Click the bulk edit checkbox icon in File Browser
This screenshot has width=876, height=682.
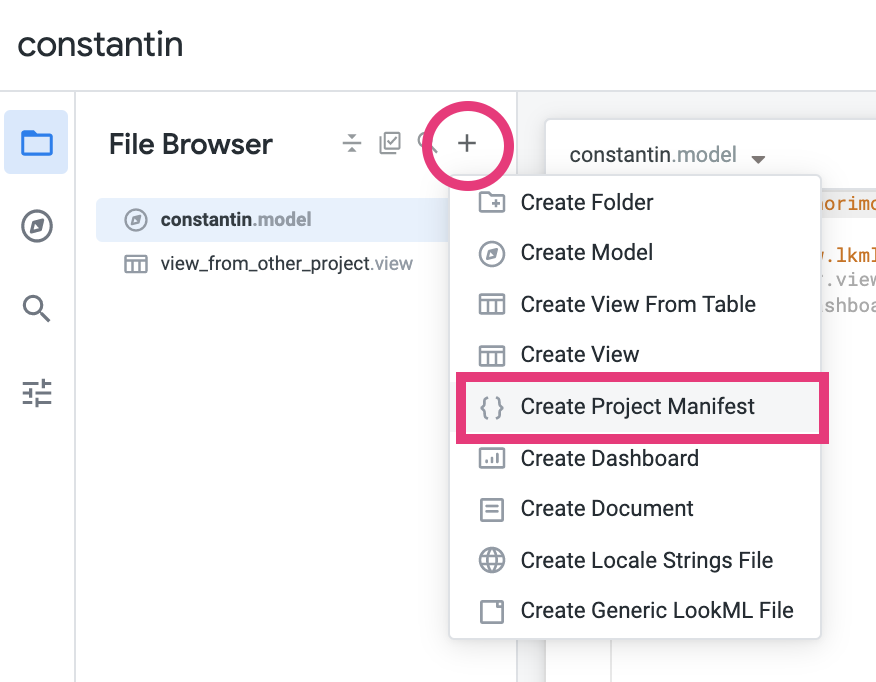[390, 143]
